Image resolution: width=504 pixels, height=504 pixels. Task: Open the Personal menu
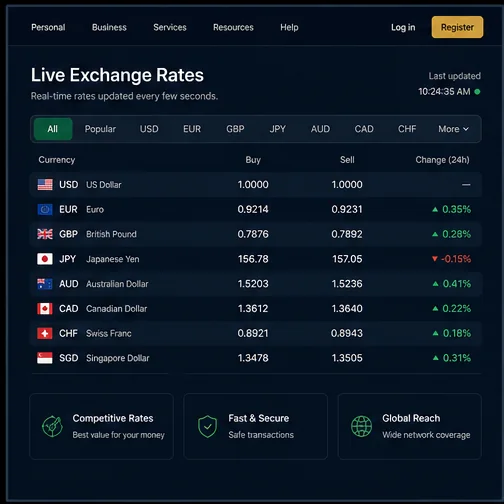coord(48,27)
